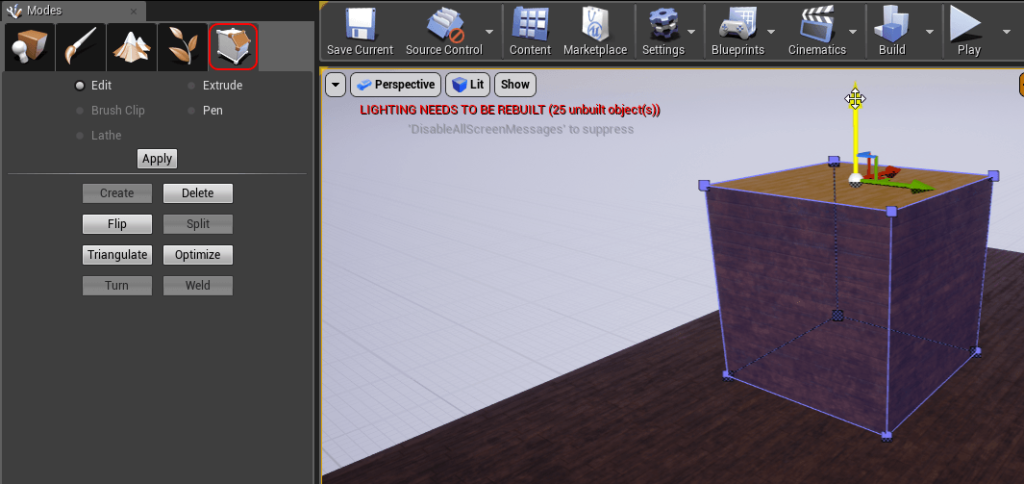Screen dimensions: 1024x484
Task: Click the Triangulate button
Action: click(117, 255)
